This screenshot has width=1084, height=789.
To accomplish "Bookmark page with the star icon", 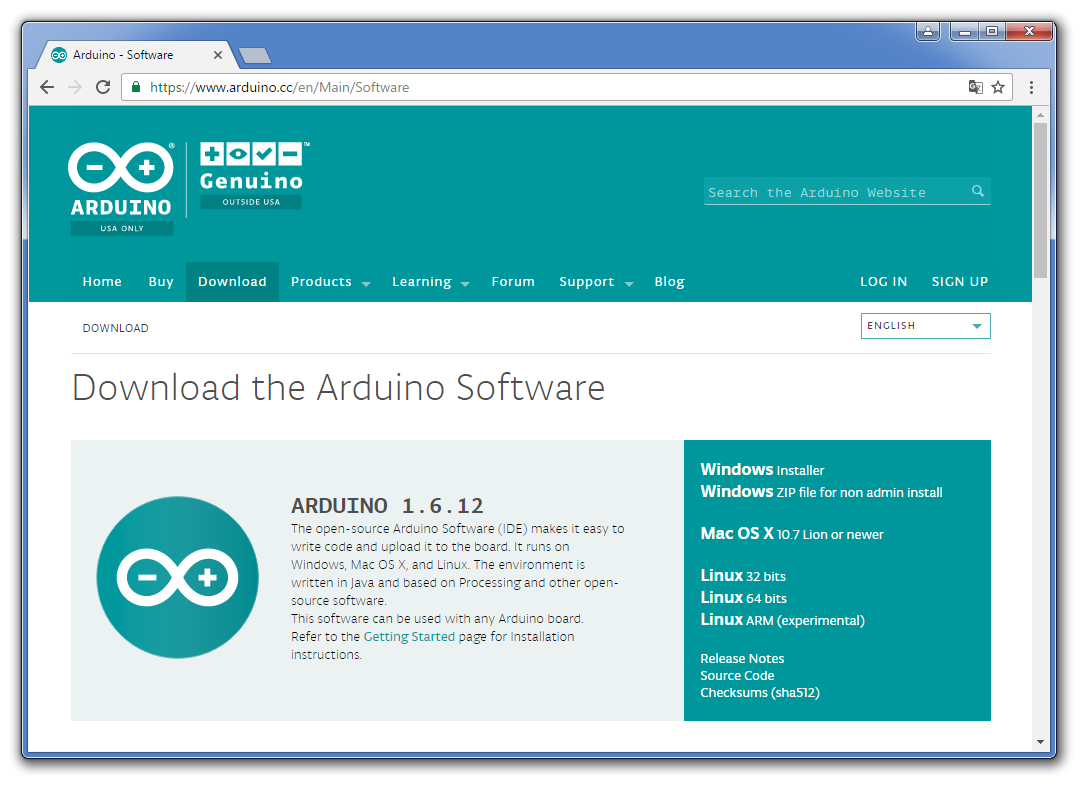I will tap(998, 87).
